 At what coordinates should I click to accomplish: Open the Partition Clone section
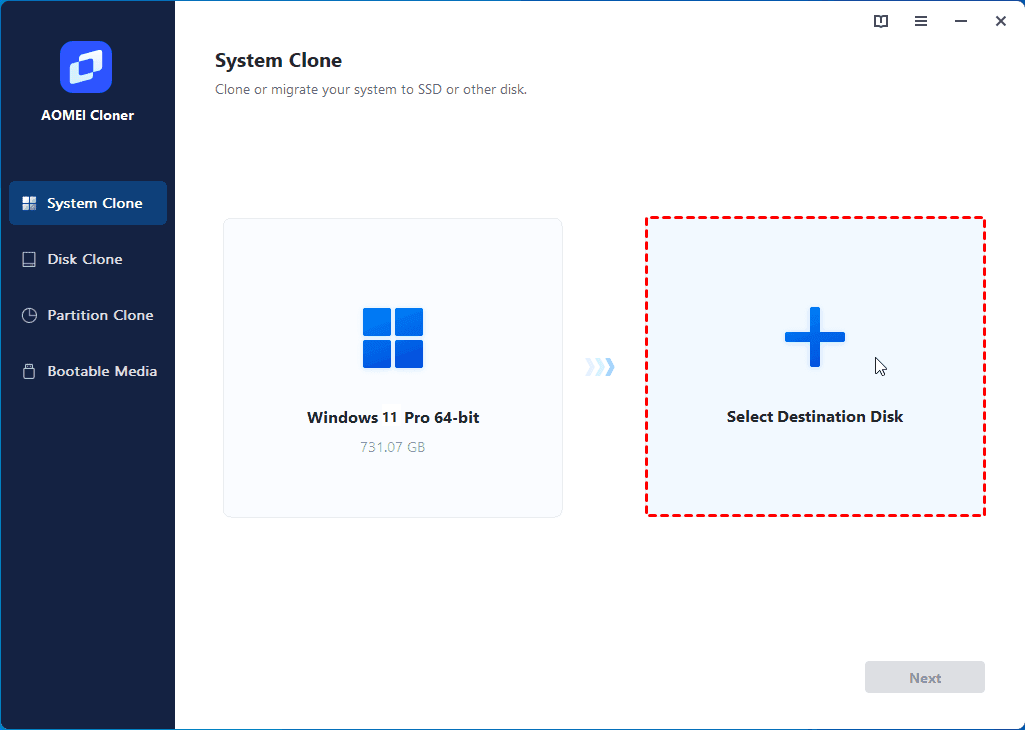tap(88, 315)
